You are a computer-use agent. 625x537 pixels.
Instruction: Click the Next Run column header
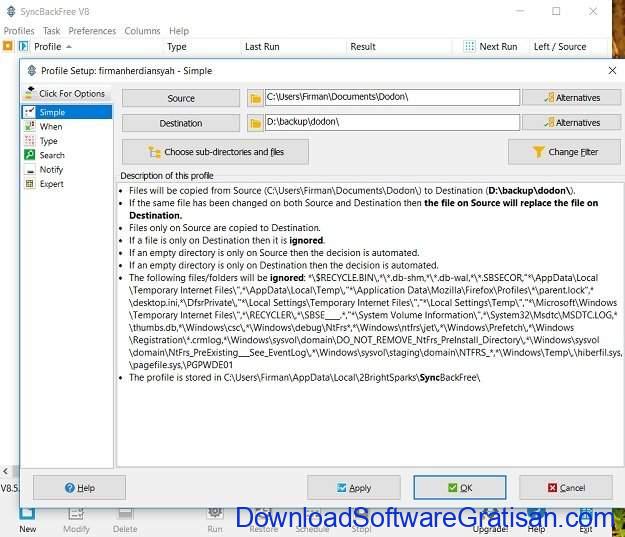(498, 47)
